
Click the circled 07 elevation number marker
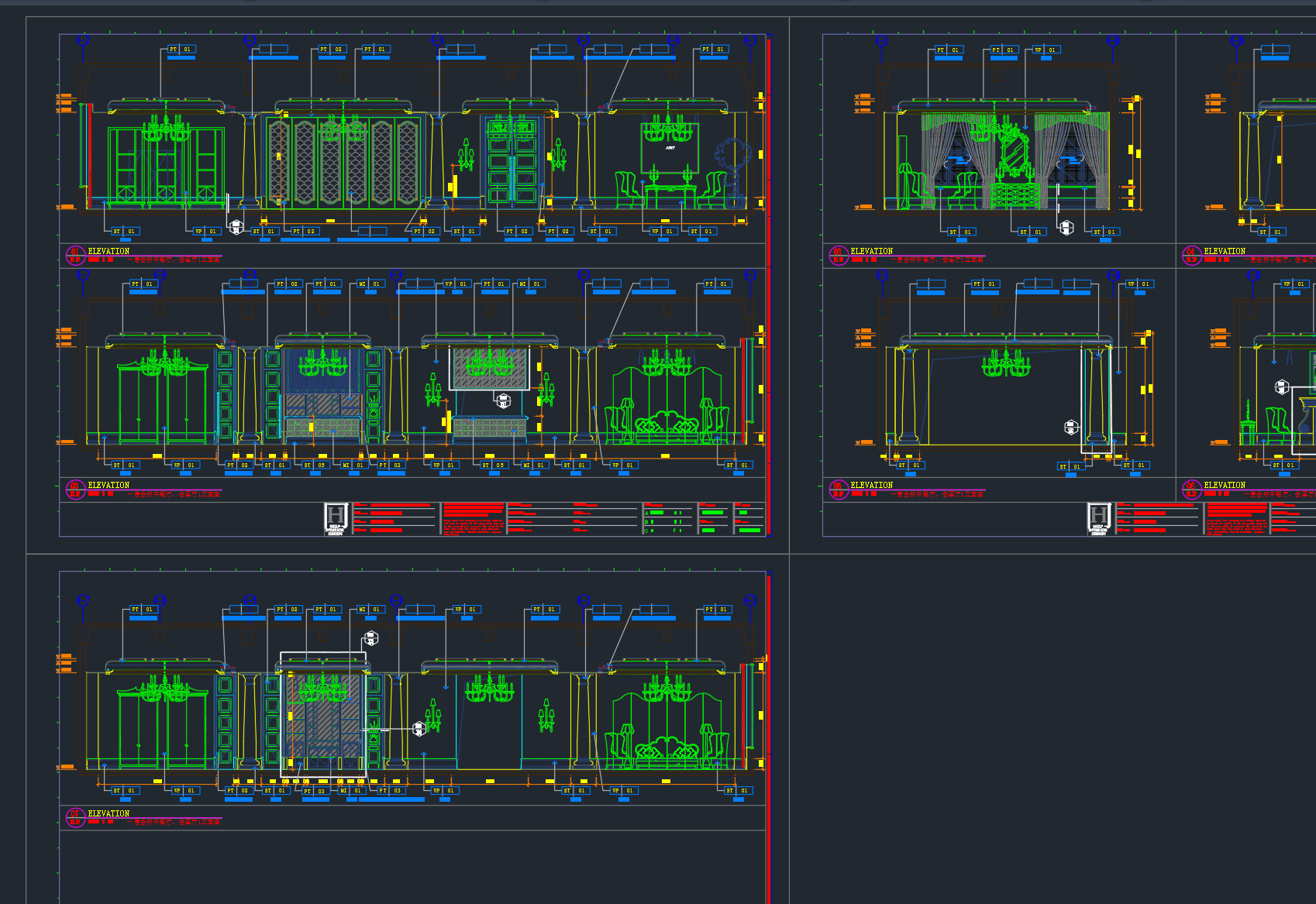[x=75, y=817]
